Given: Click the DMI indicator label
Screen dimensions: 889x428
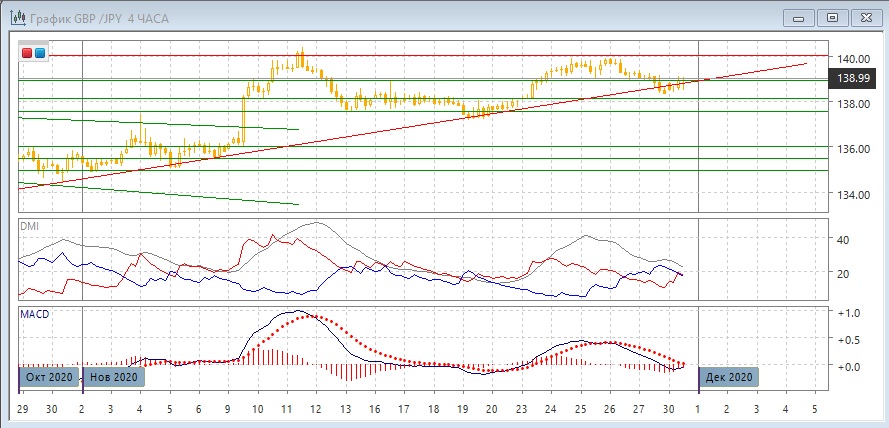Looking at the screenshot, I should [29, 226].
